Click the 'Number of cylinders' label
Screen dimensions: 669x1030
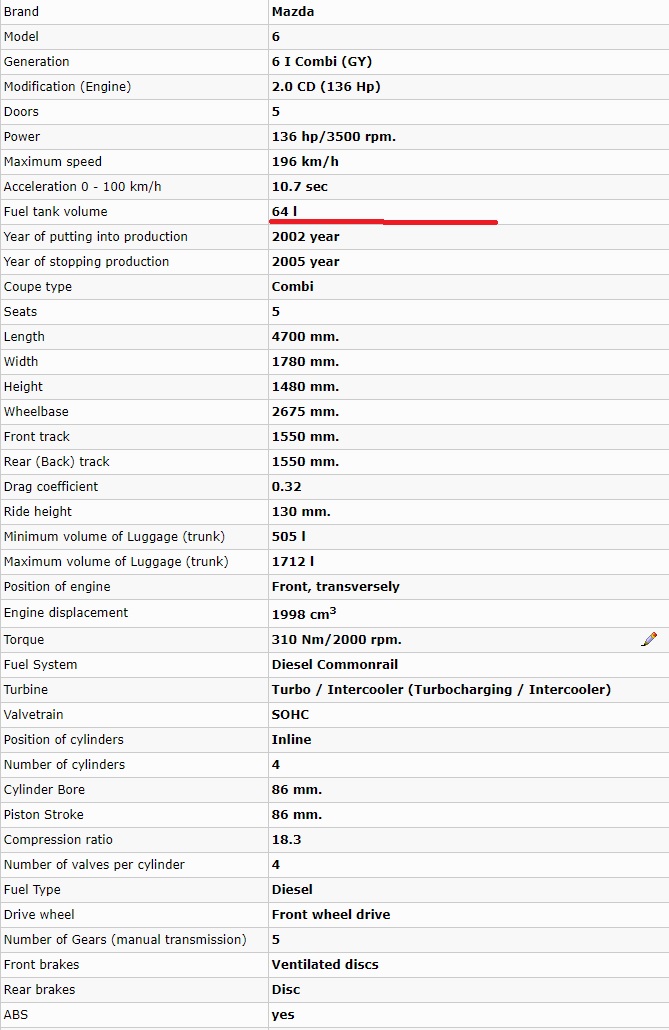pos(64,765)
